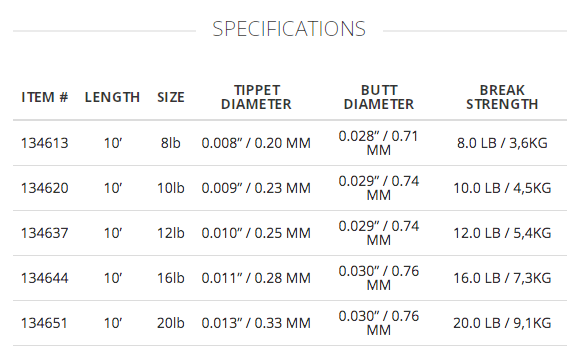
Task: Select the 8lb size cell
Action: pyautogui.click(x=171, y=143)
